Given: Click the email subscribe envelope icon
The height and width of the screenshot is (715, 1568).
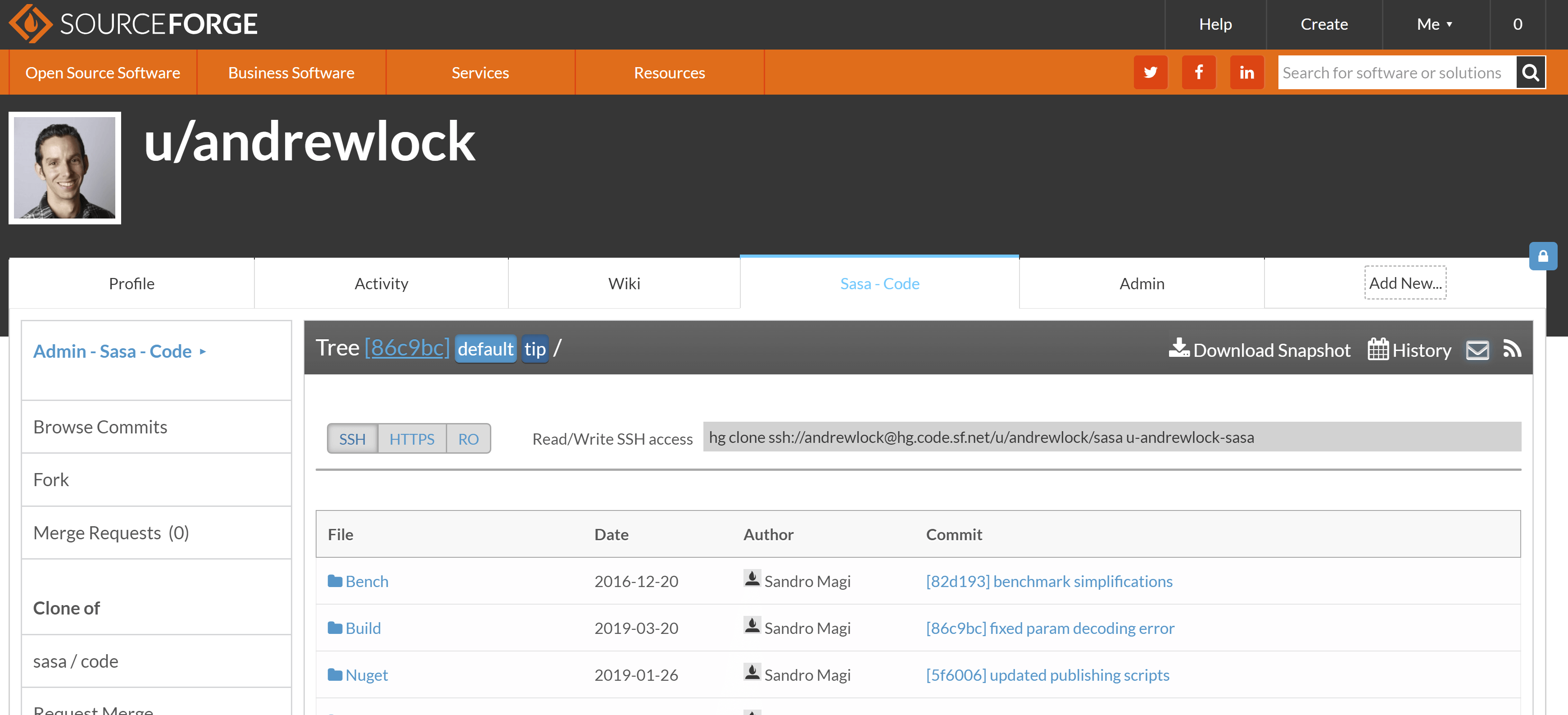Looking at the screenshot, I should 1477,350.
